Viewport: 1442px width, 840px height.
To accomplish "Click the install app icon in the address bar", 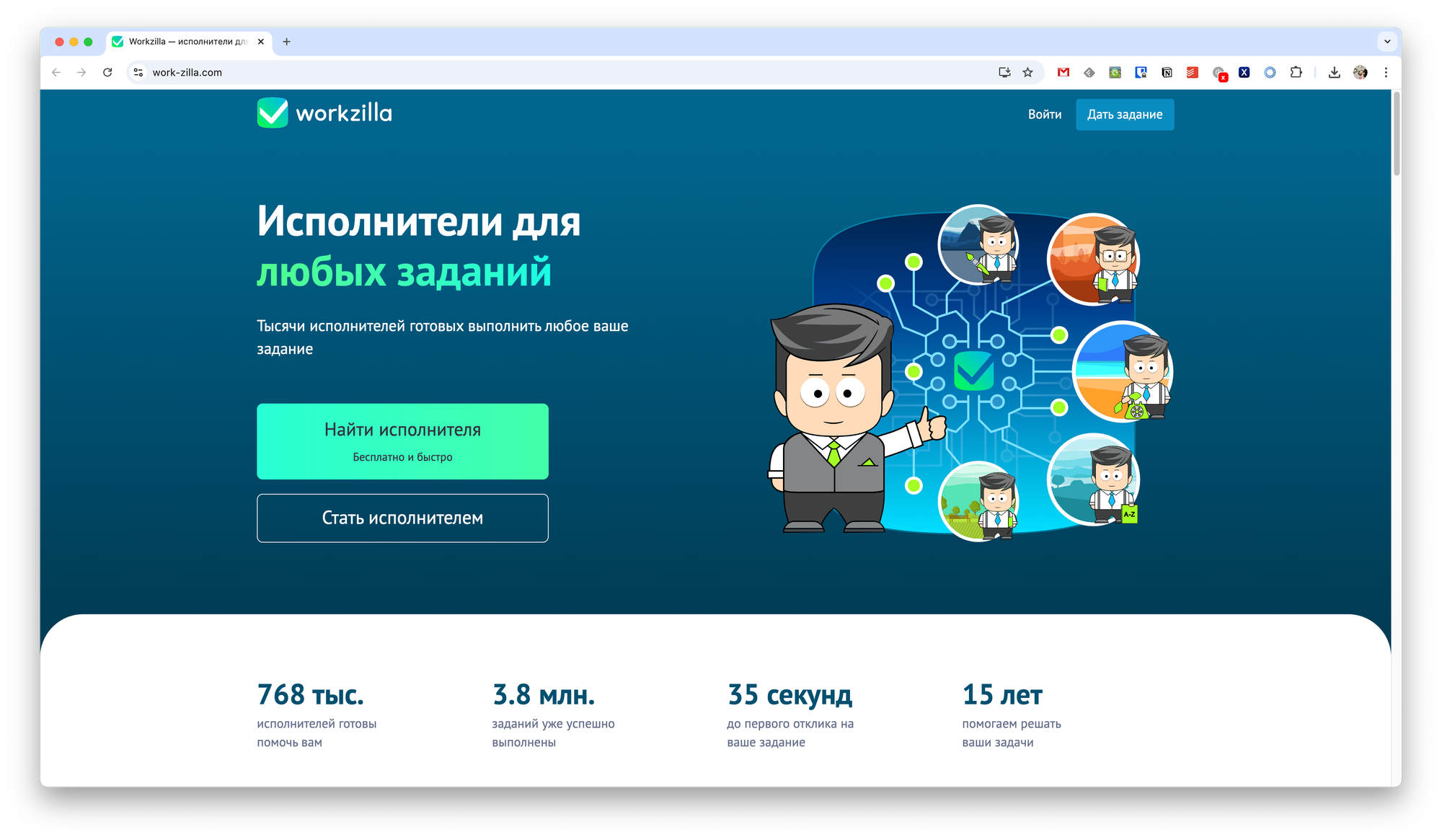I will point(1004,72).
